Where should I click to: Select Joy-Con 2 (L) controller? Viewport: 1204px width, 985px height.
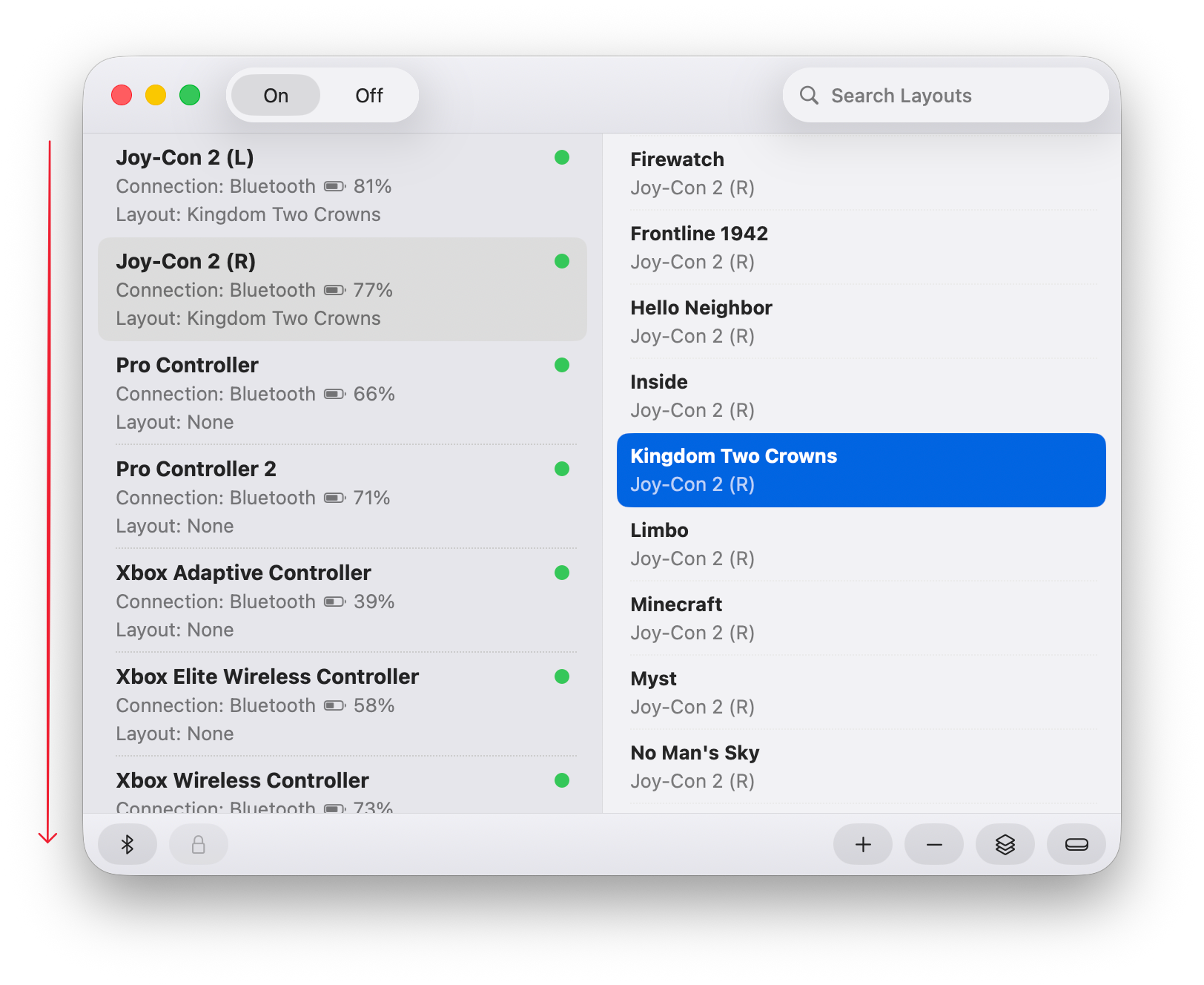343,185
